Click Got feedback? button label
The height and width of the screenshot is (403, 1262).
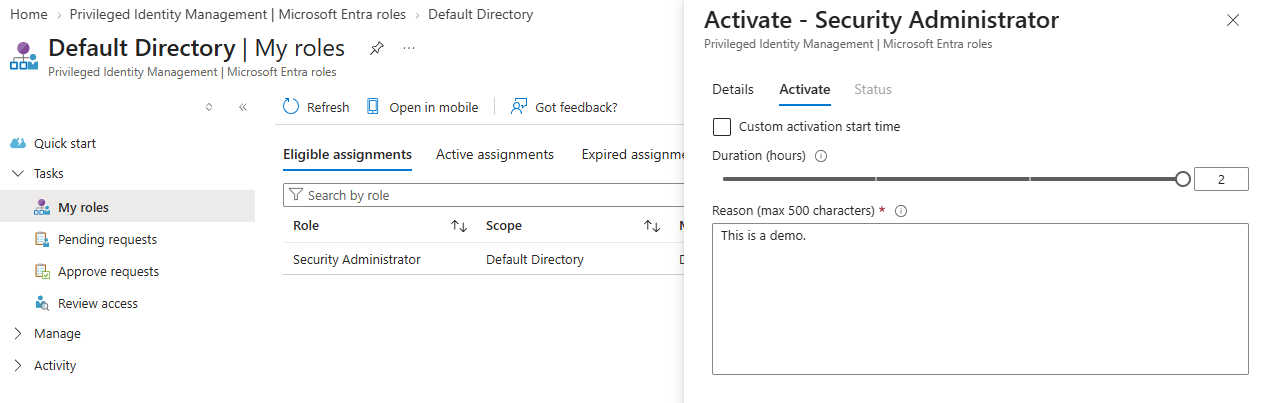[576, 107]
